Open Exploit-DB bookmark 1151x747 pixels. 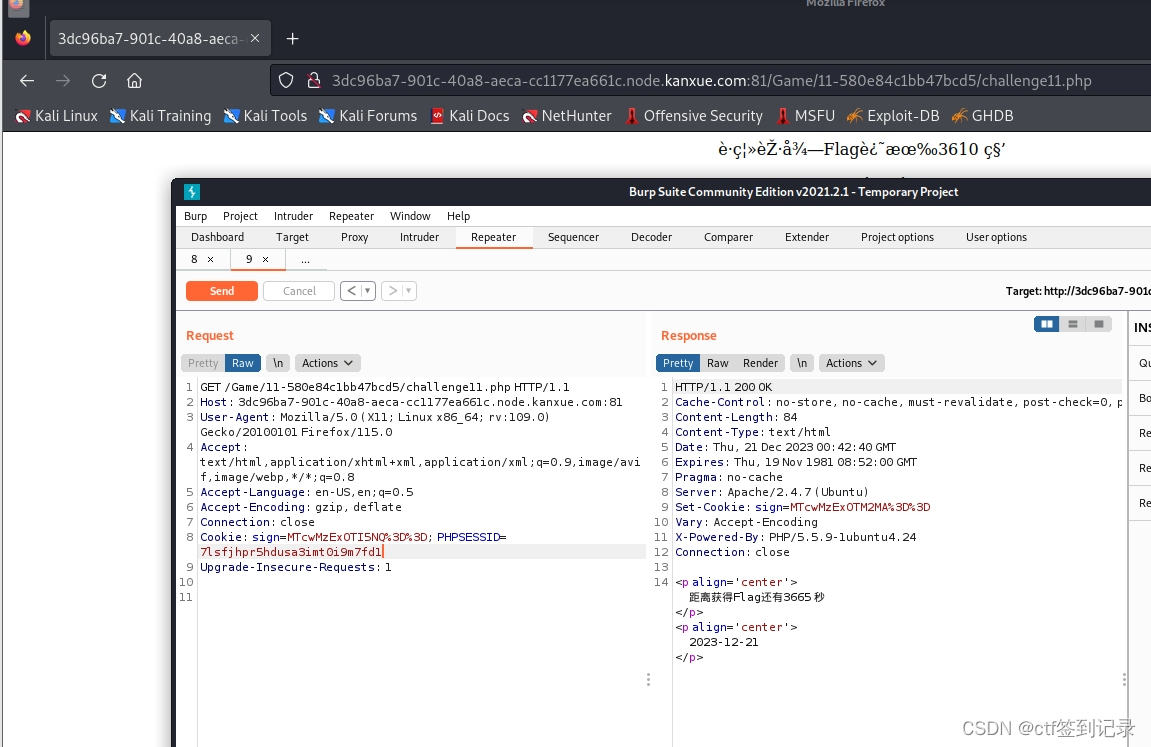893,116
